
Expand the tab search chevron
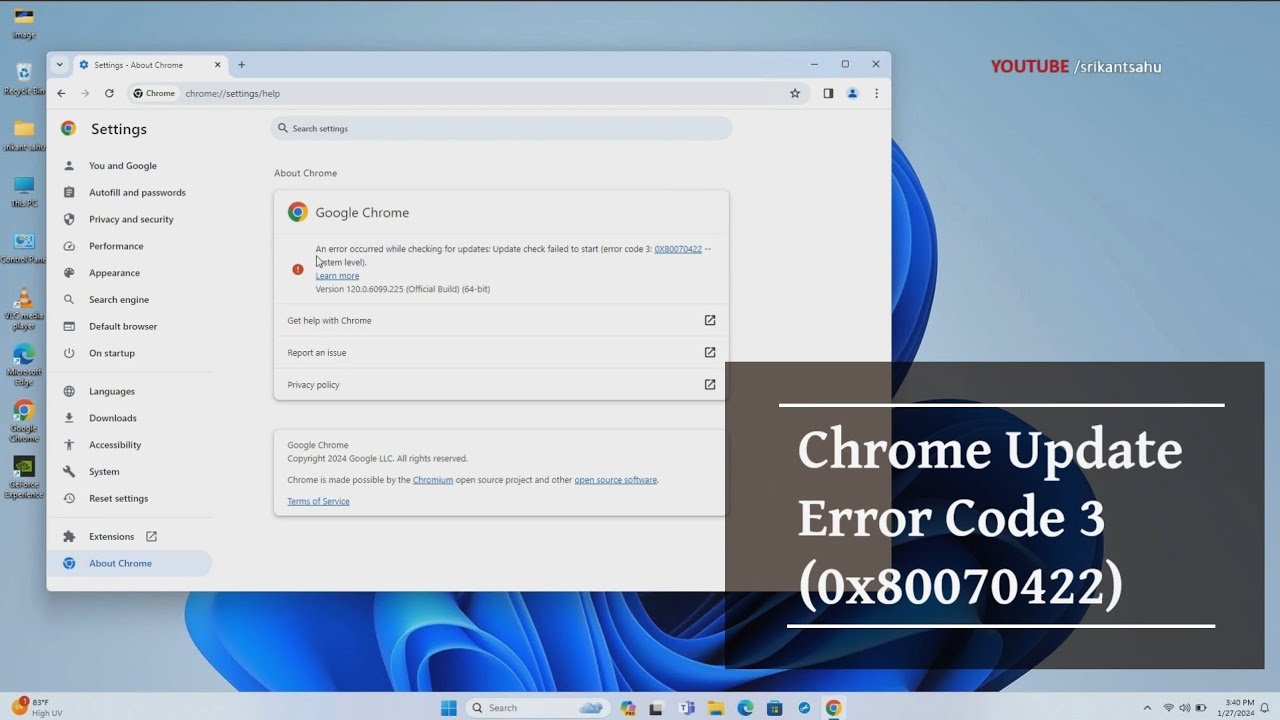tap(60, 65)
